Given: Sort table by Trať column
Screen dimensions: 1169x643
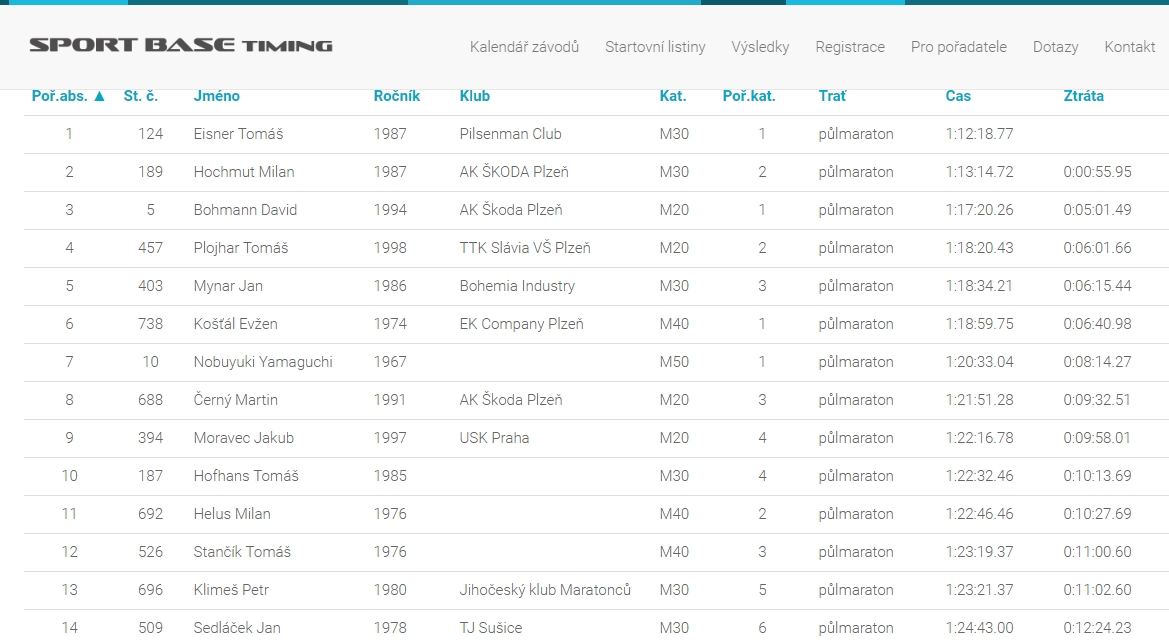Looking at the screenshot, I should pyautogui.click(x=832, y=96).
